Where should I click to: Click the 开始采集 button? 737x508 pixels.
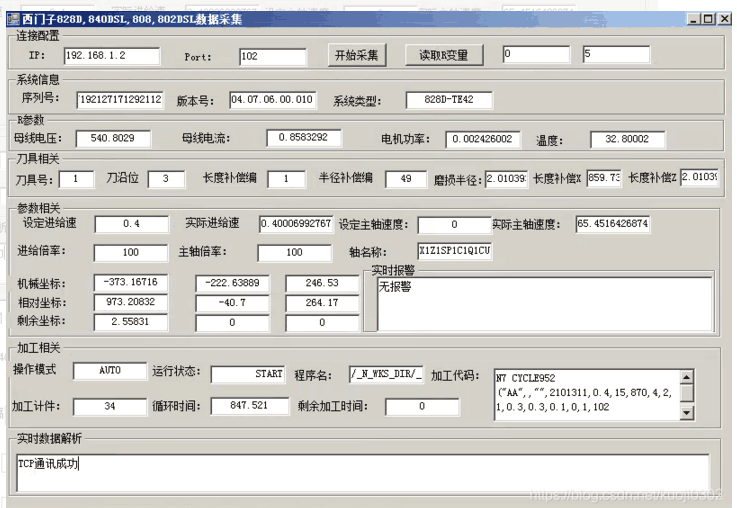tap(357, 55)
